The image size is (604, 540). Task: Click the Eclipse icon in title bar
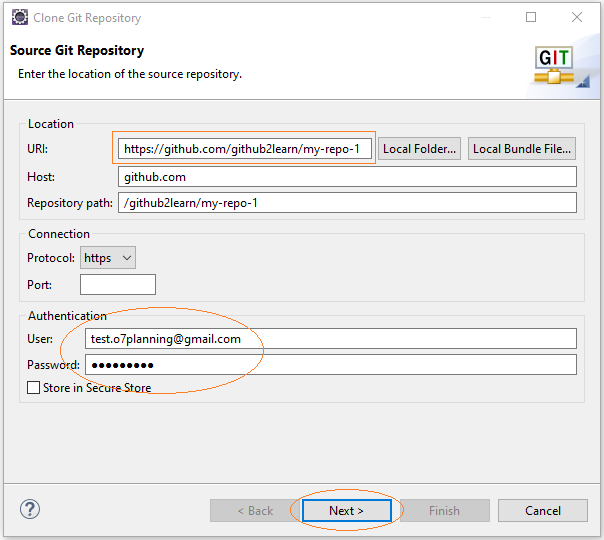click(x=20, y=17)
